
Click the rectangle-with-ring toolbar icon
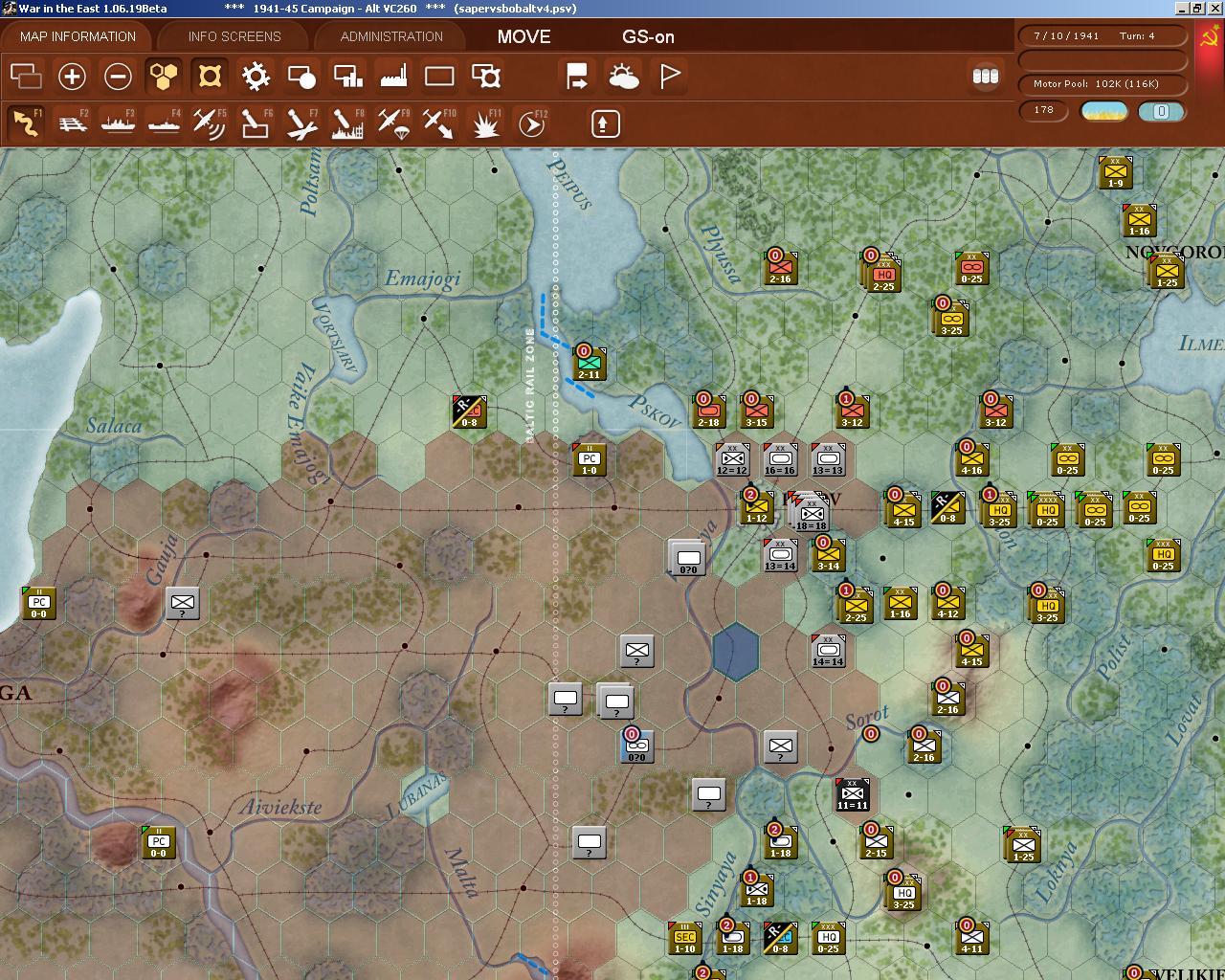tap(485, 76)
